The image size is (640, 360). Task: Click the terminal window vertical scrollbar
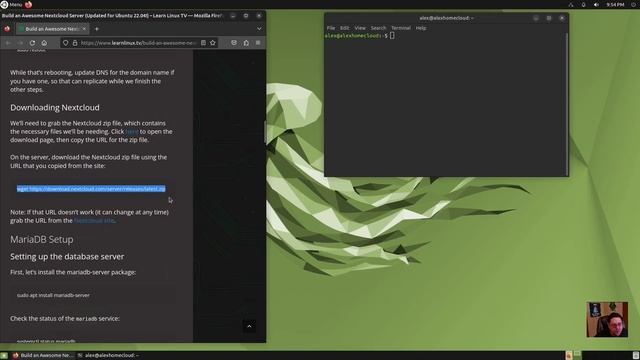(x=567, y=104)
